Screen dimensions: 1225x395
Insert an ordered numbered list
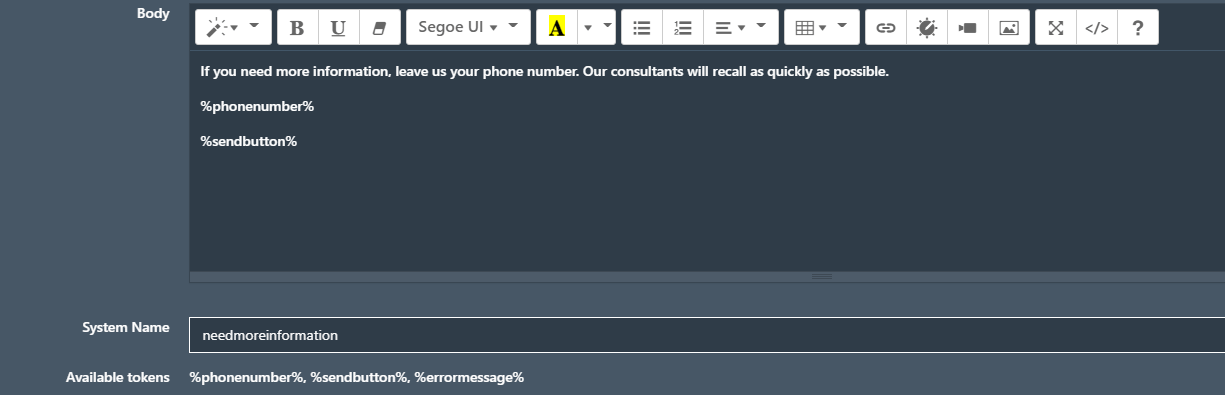coord(683,28)
